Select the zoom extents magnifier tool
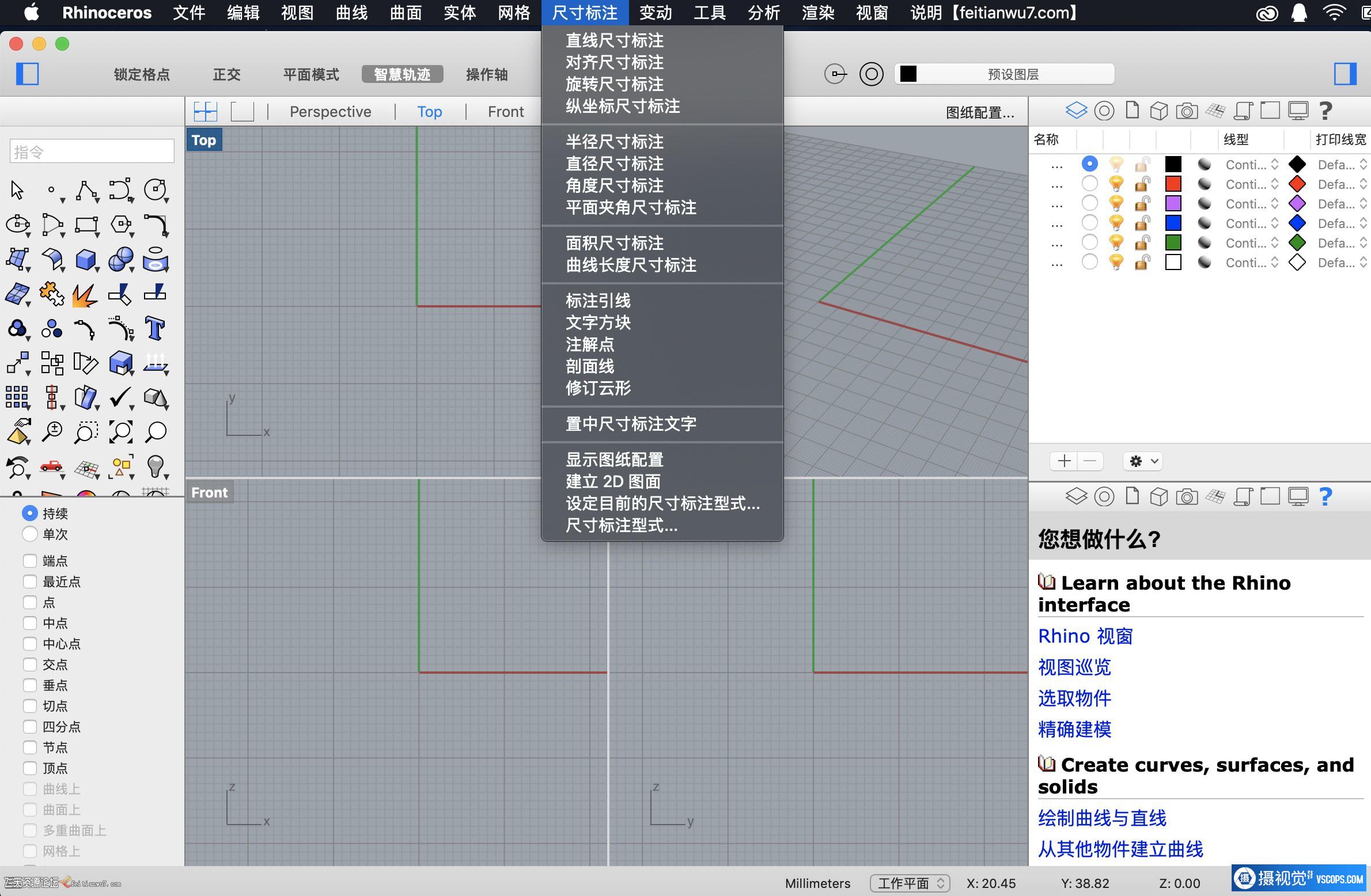The width and height of the screenshot is (1371, 896). [x=120, y=432]
